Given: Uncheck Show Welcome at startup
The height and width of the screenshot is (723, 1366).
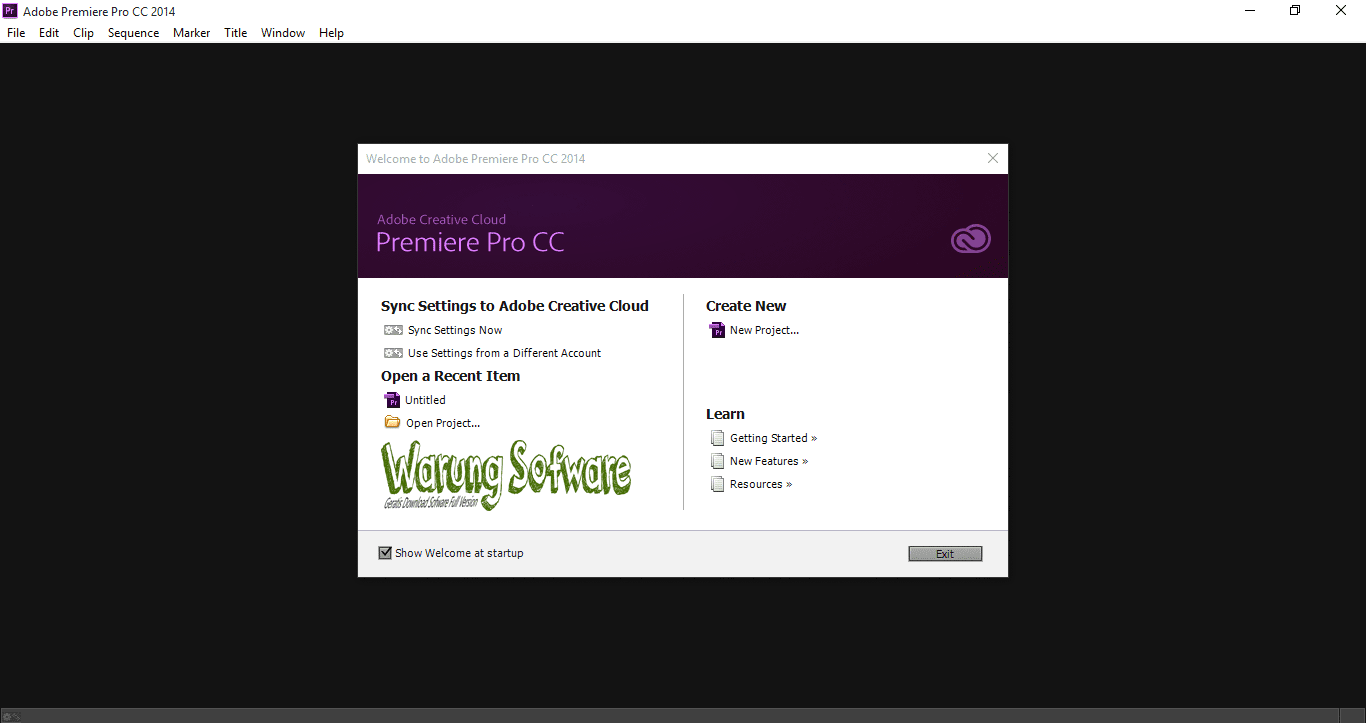Looking at the screenshot, I should (x=385, y=553).
